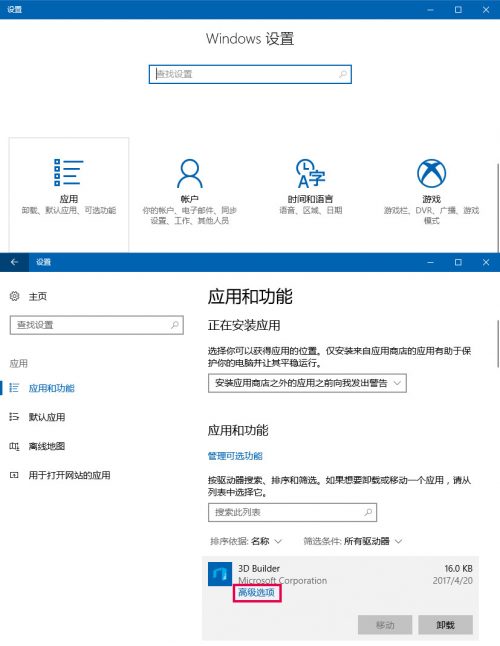Viewport: 500px width, 646px height.
Task: Click the 2017/4/20 install date
Action: 452,580
